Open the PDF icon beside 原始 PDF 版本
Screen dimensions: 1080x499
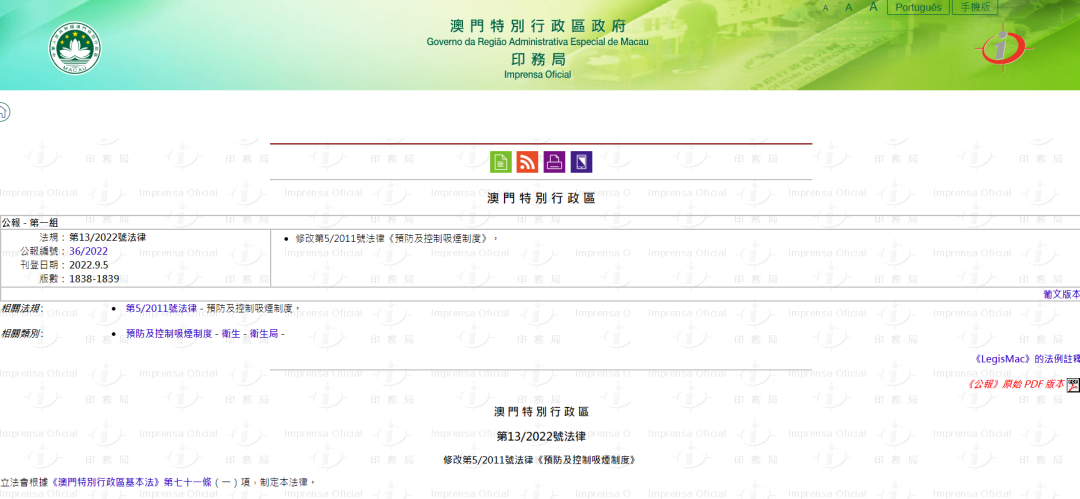pyautogui.click(x=1073, y=385)
